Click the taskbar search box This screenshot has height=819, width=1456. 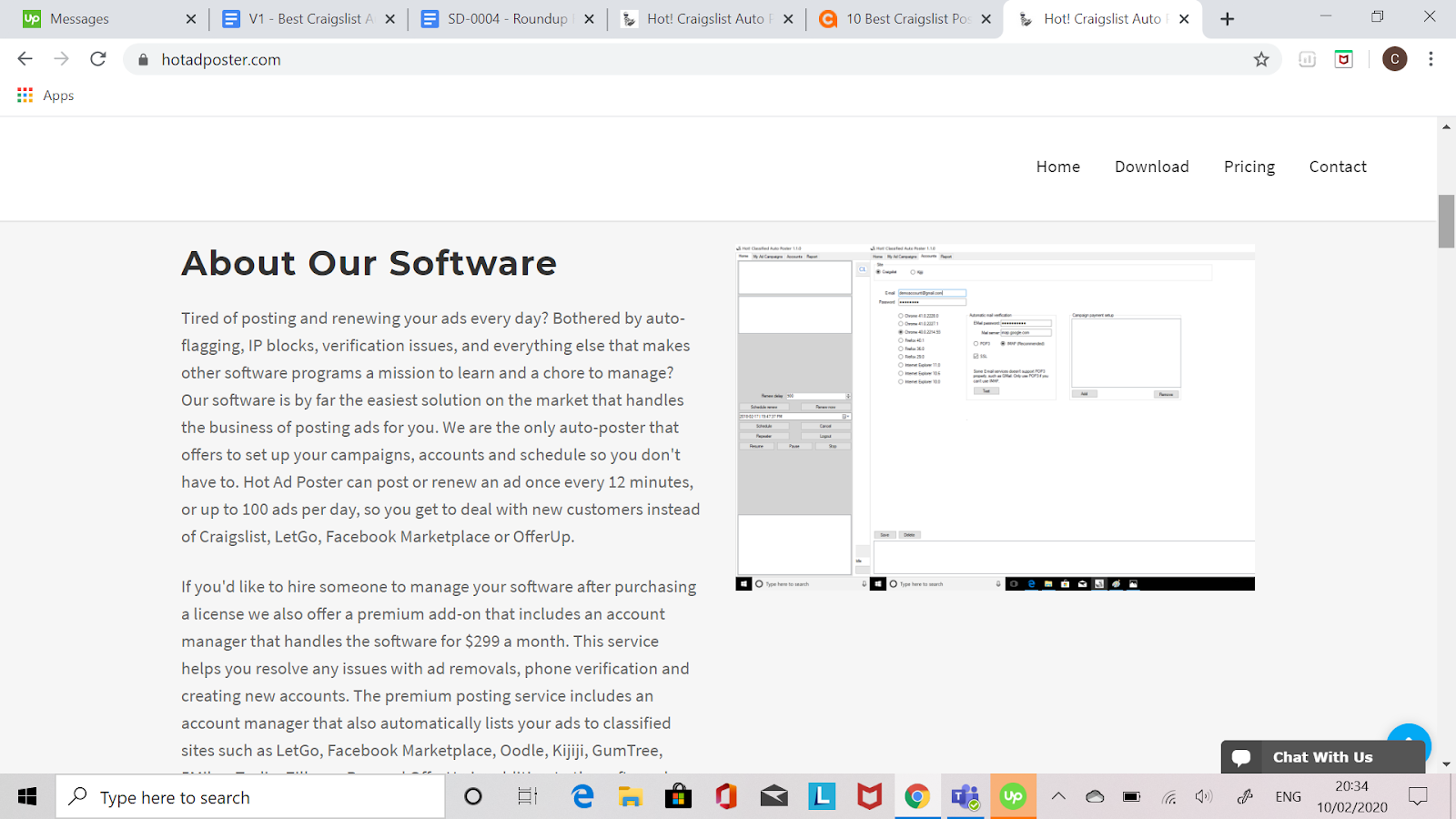250,797
